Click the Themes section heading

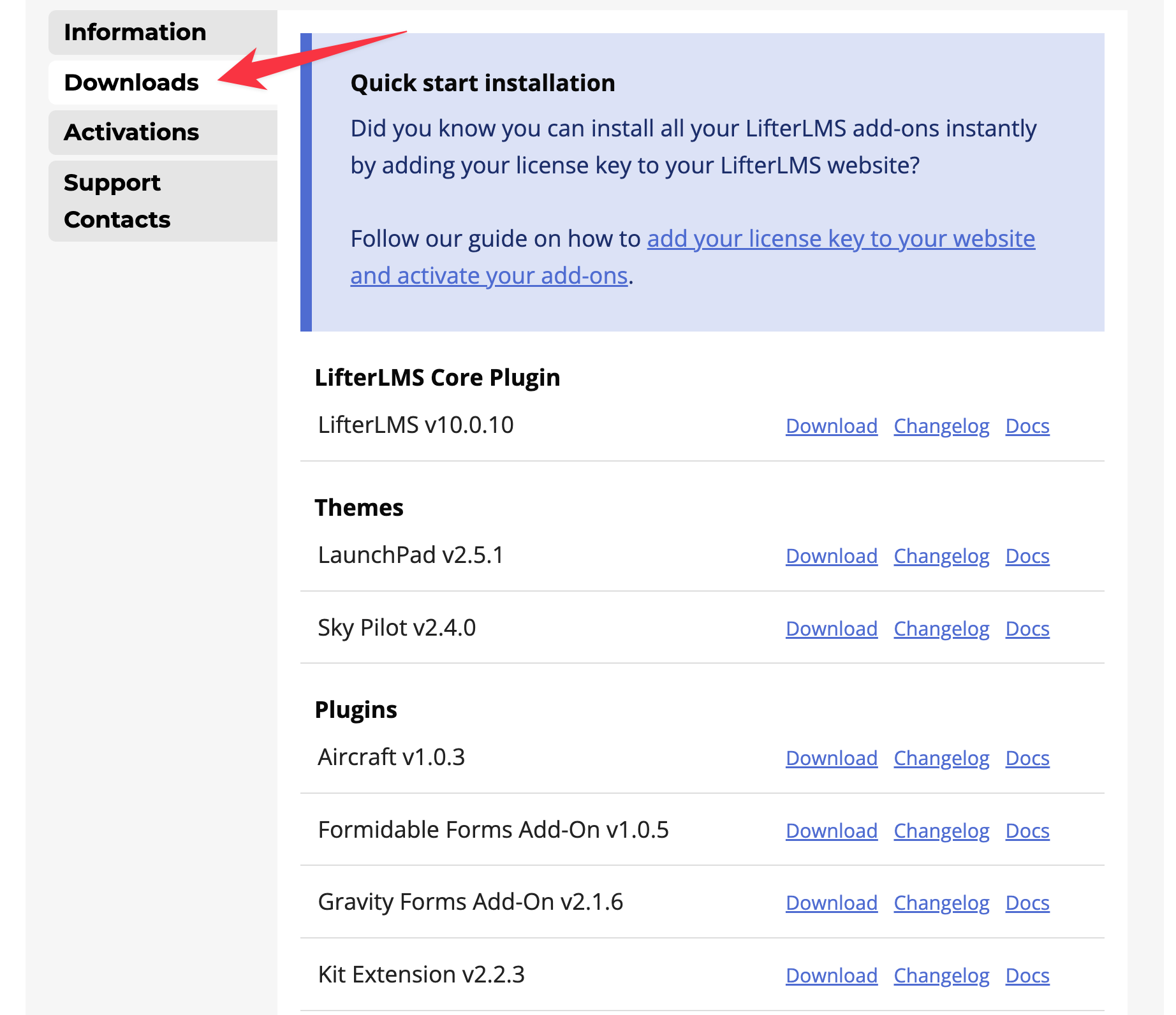click(359, 508)
